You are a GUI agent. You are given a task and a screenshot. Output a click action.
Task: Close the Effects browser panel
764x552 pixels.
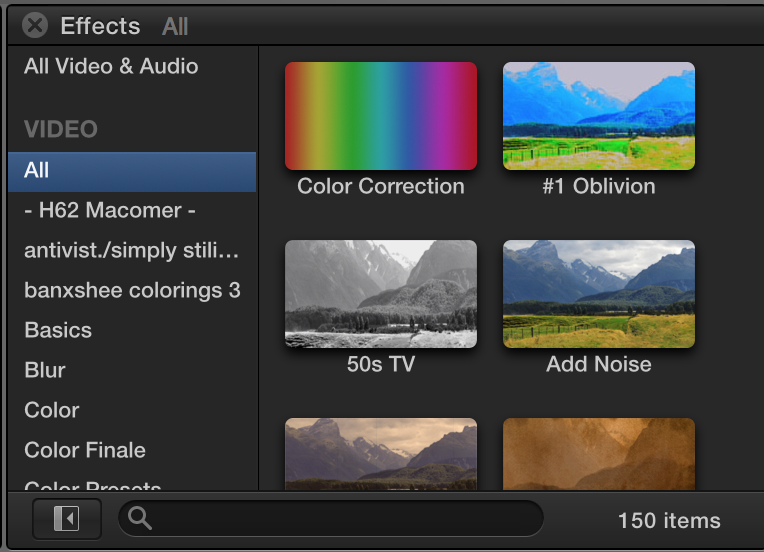coord(35,25)
